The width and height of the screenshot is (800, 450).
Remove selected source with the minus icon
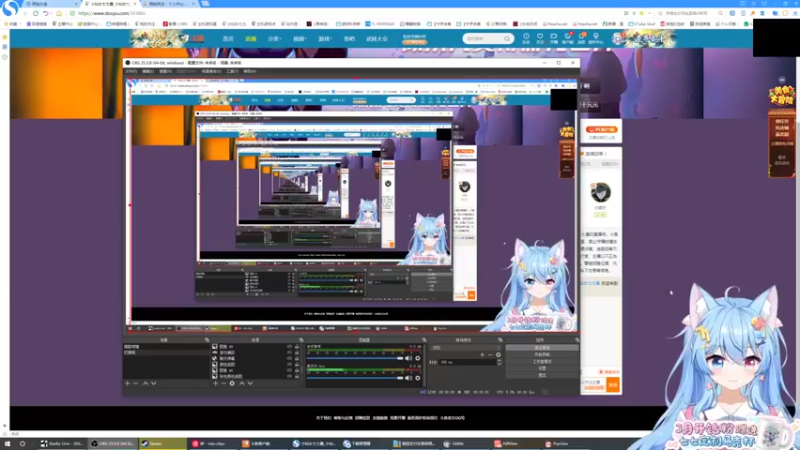point(223,383)
